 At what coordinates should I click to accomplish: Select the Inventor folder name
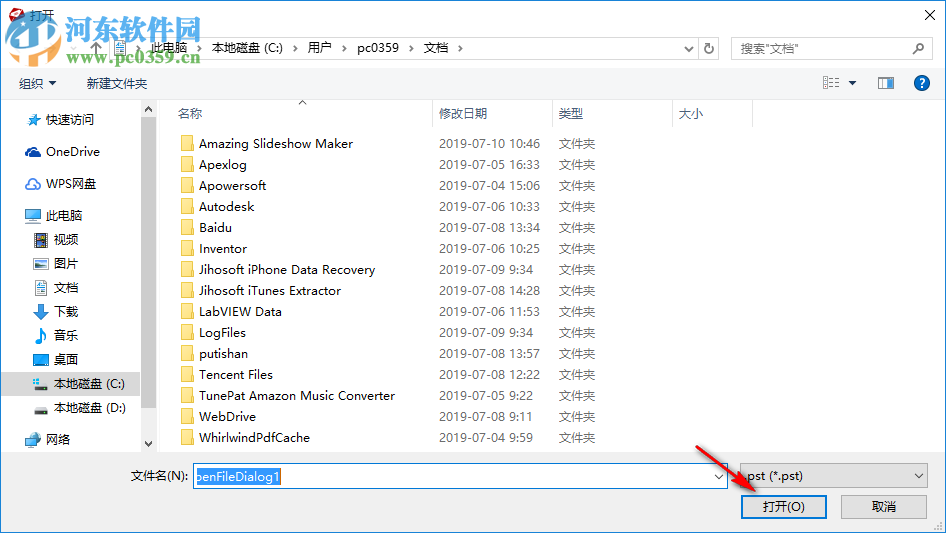(223, 249)
